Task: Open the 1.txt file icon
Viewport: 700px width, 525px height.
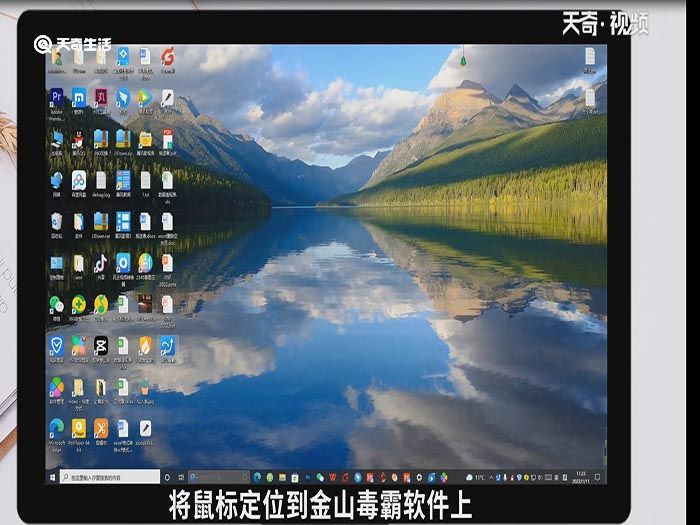Action: click(145, 180)
